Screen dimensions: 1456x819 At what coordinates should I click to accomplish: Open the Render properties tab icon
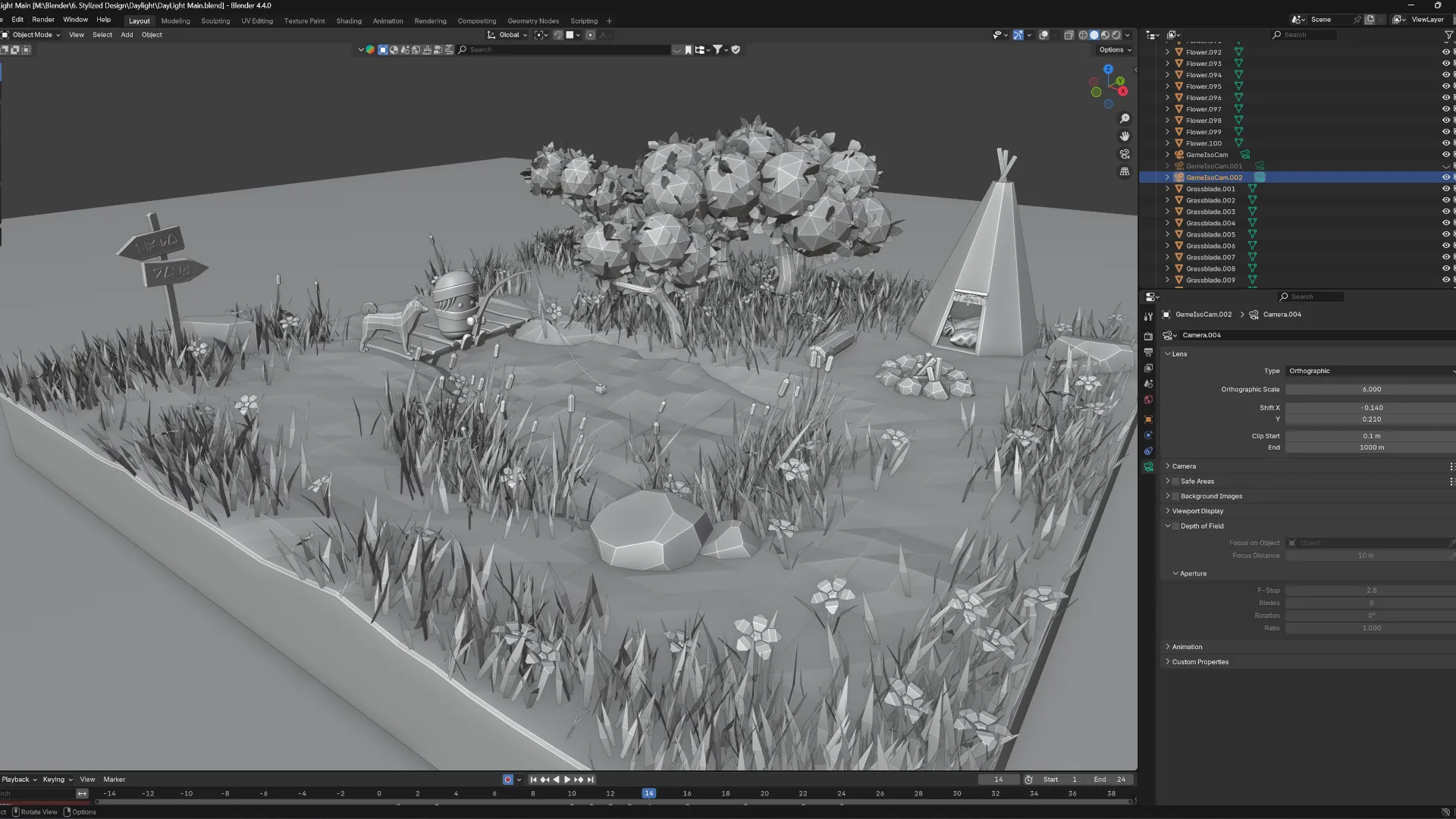point(1148,336)
